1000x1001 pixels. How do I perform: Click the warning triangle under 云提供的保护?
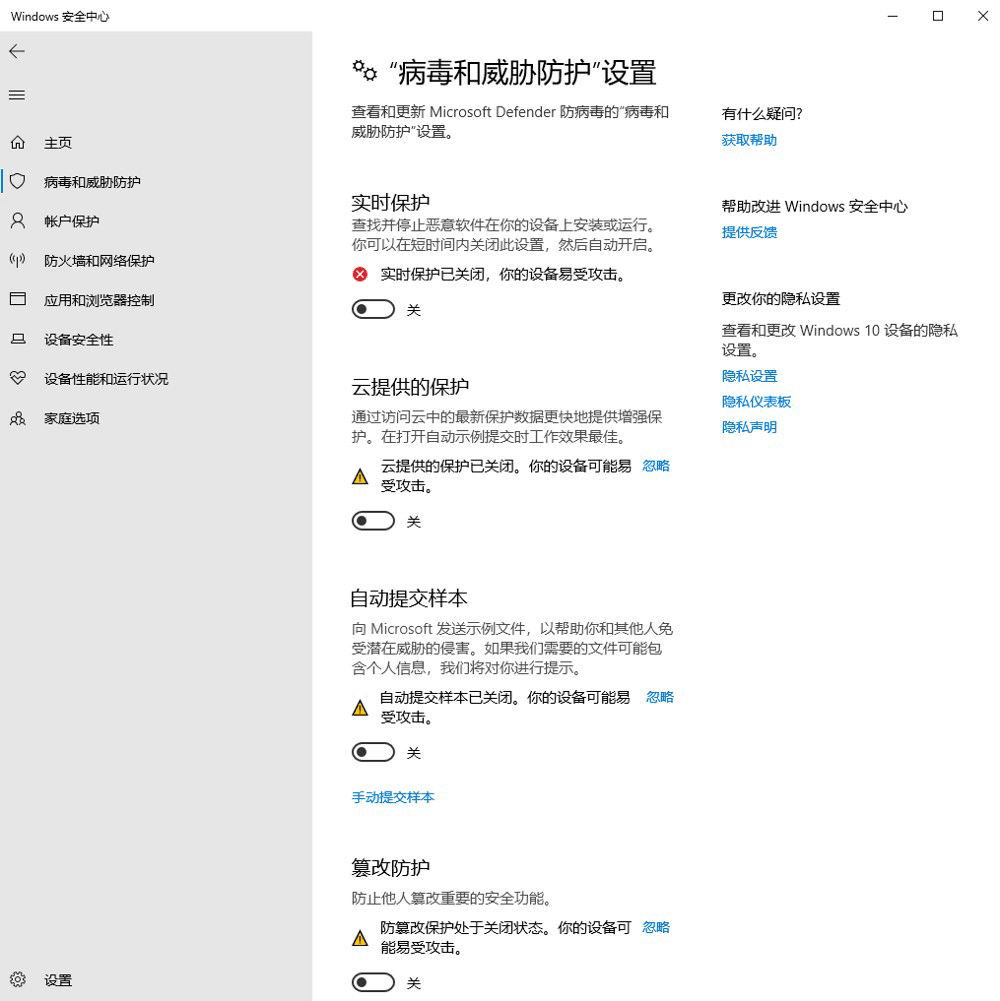click(x=360, y=476)
